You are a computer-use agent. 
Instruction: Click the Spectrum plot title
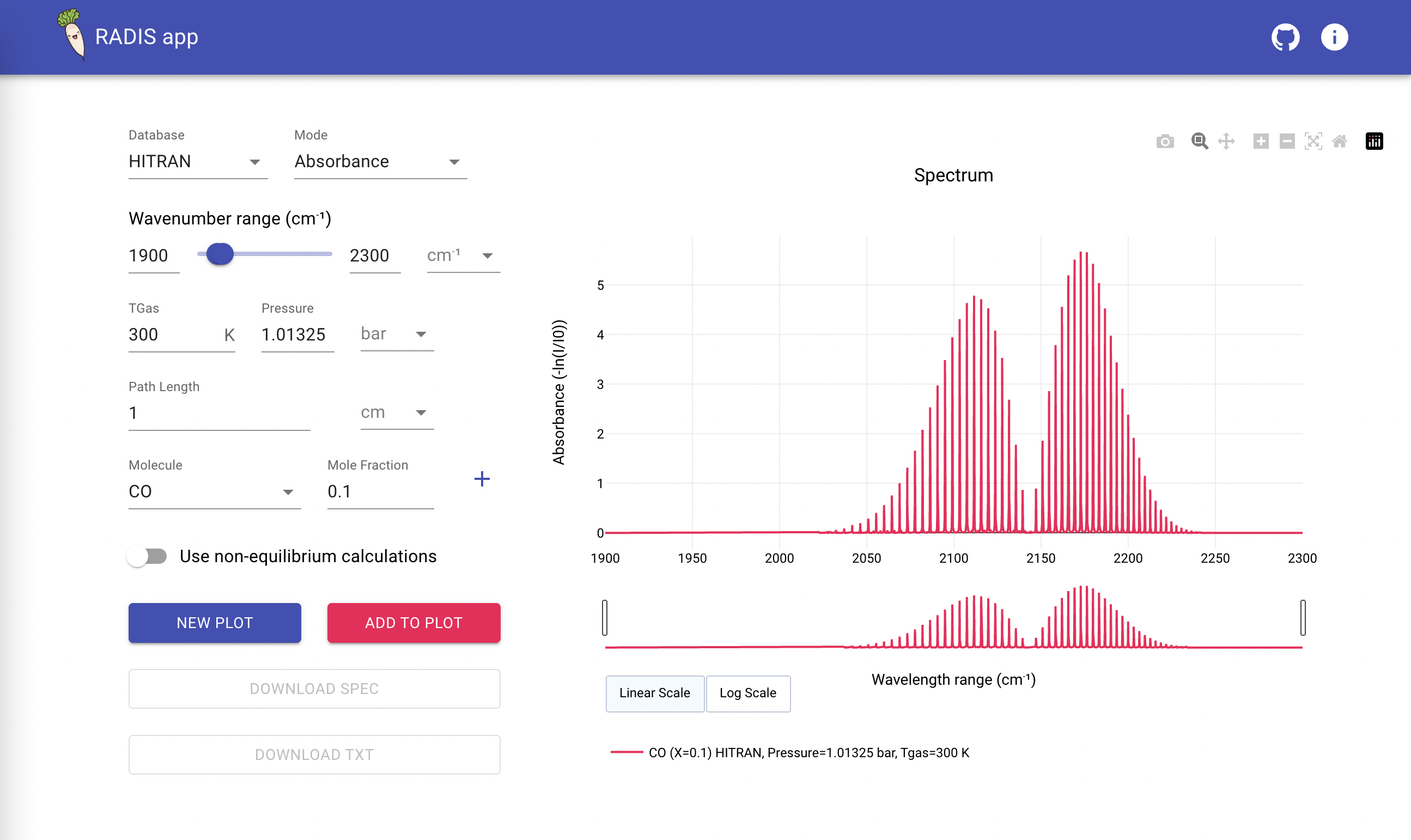pyautogui.click(x=953, y=175)
